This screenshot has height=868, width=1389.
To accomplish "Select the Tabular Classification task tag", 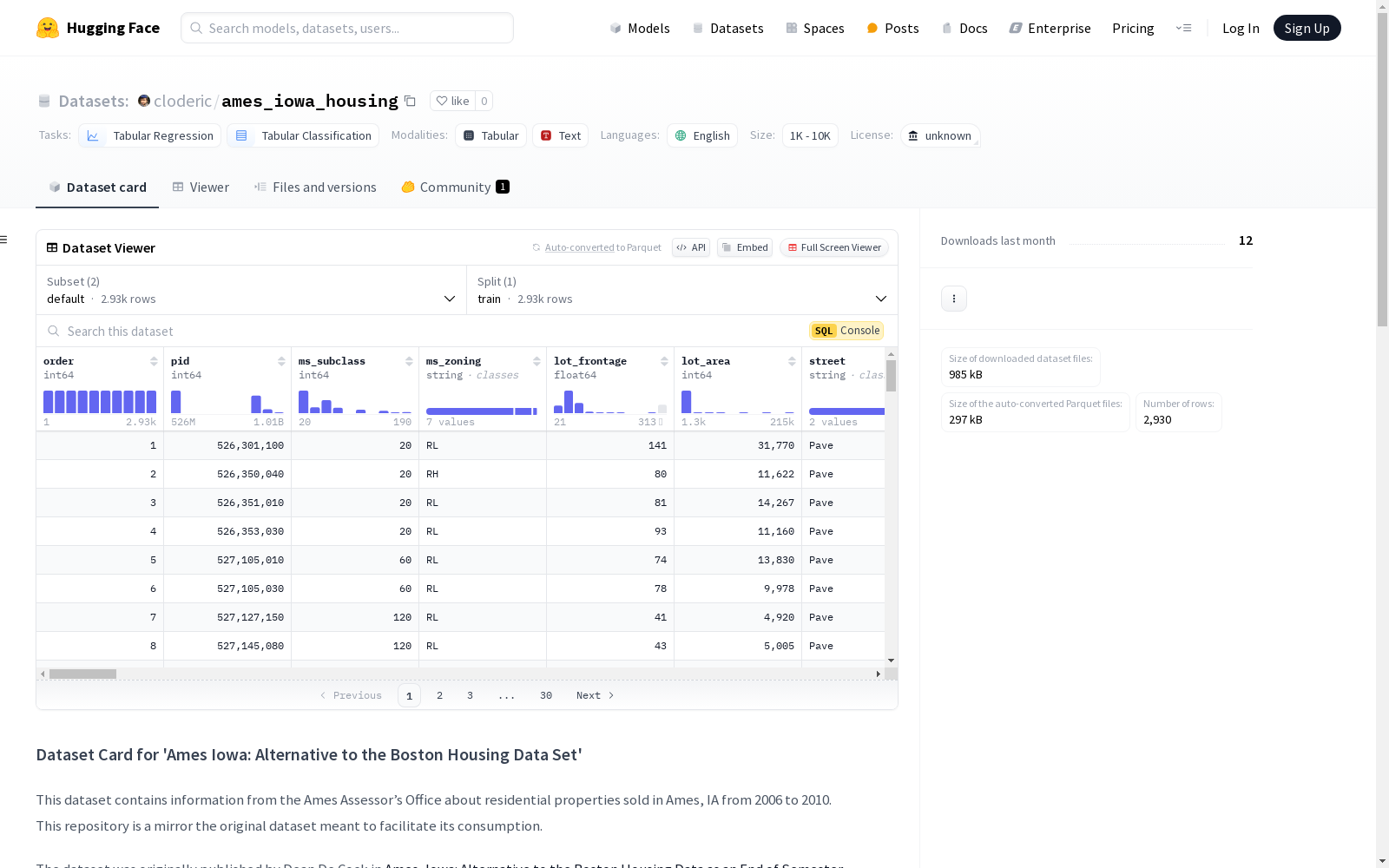I will pos(303,135).
